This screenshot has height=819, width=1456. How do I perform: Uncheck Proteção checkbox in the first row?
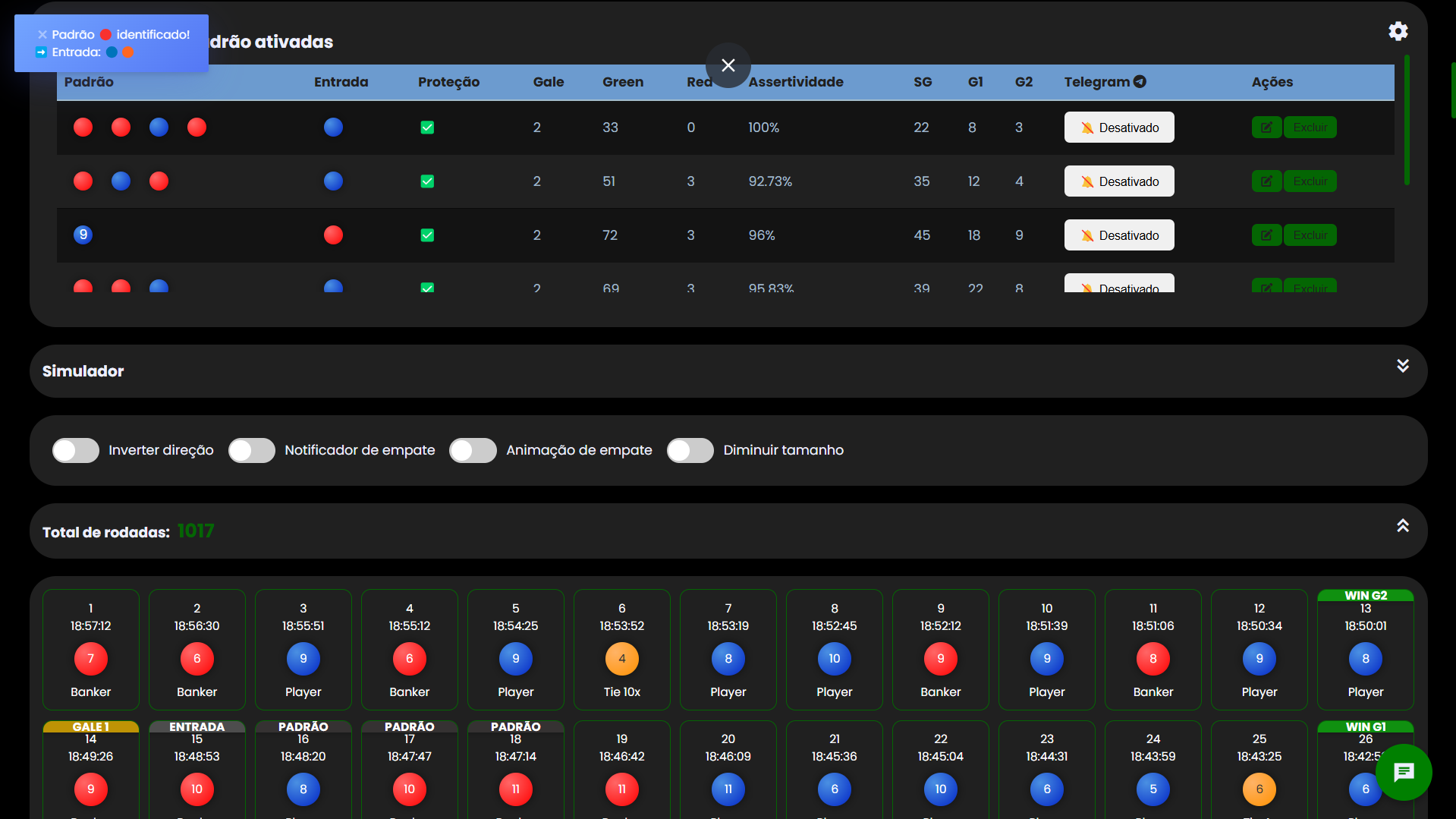pyautogui.click(x=427, y=128)
